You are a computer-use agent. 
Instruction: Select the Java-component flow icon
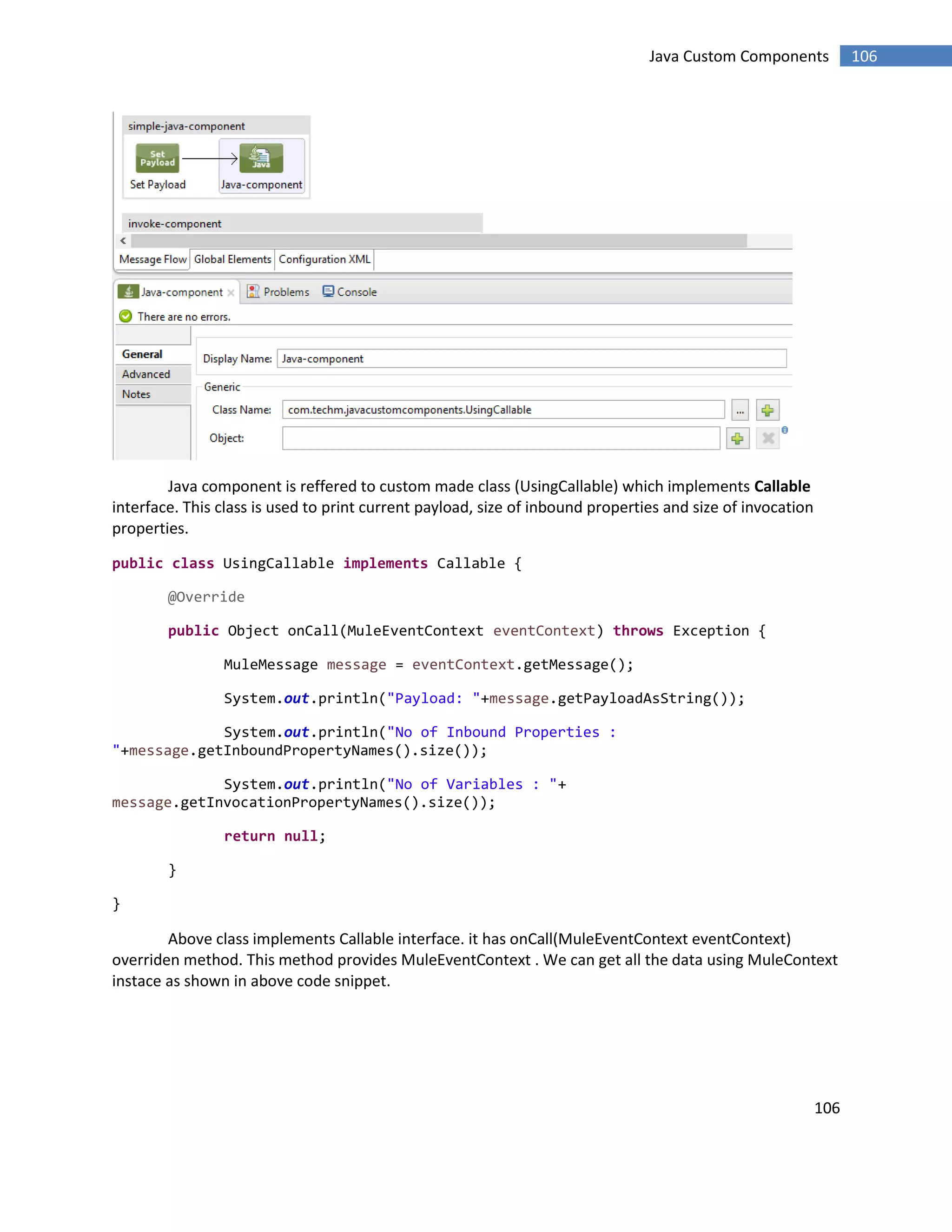pyautogui.click(x=261, y=158)
